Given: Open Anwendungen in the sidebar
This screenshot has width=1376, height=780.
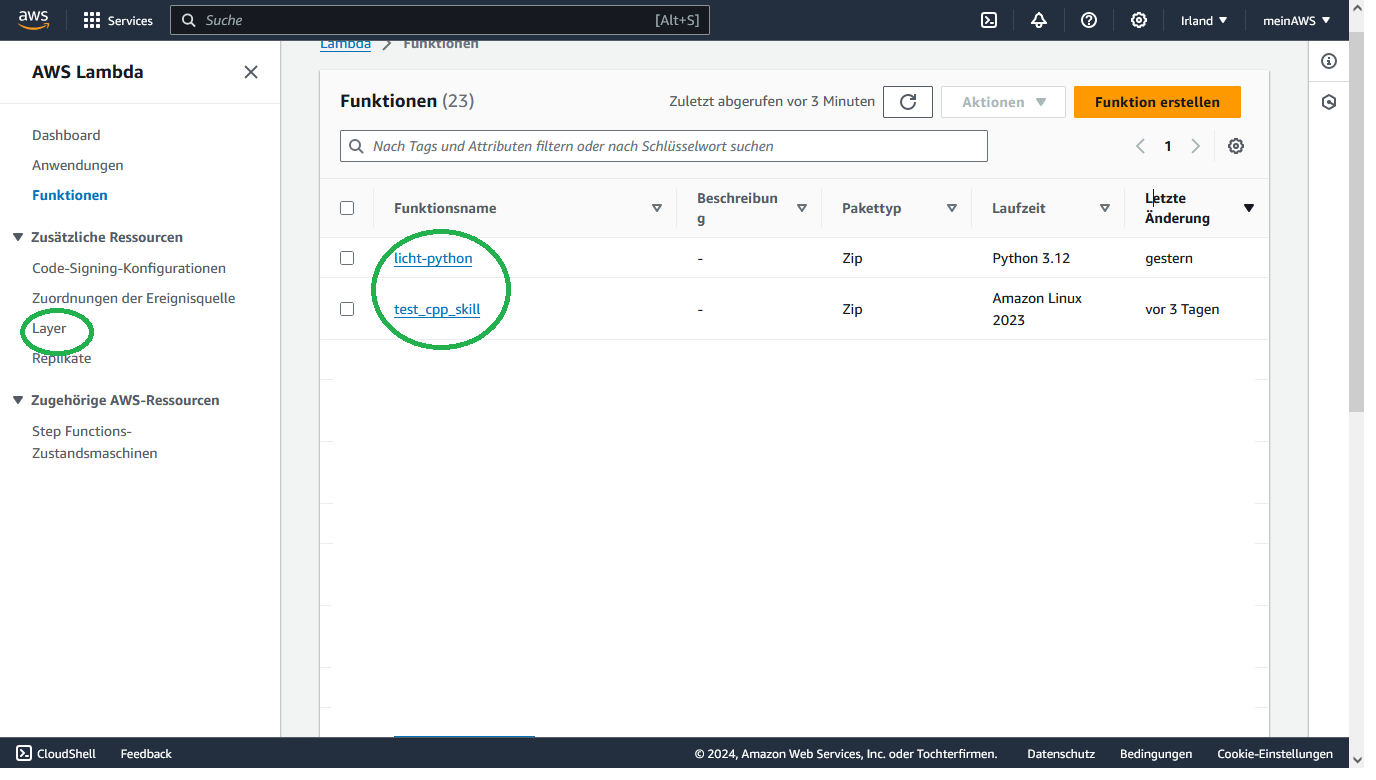Looking at the screenshot, I should click(x=78, y=165).
